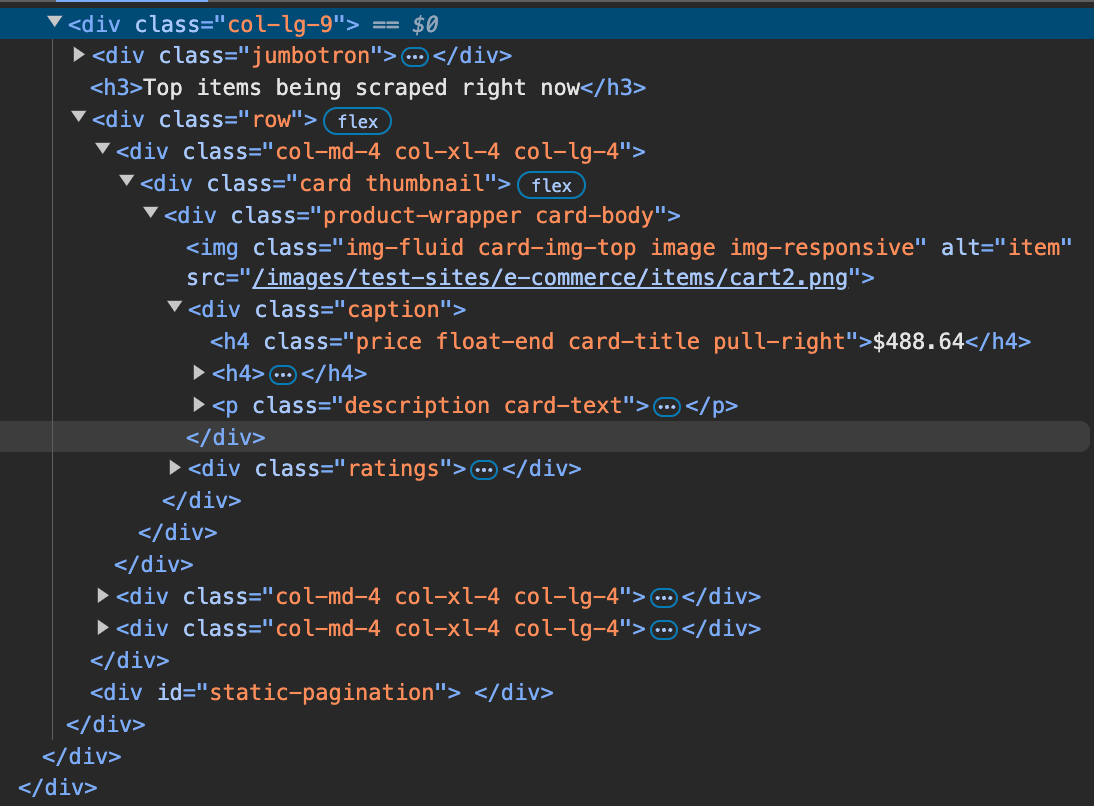1094x806 pixels.
Task: Reveal description card-text contents via ellipsis icon
Action: click(667, 406)
